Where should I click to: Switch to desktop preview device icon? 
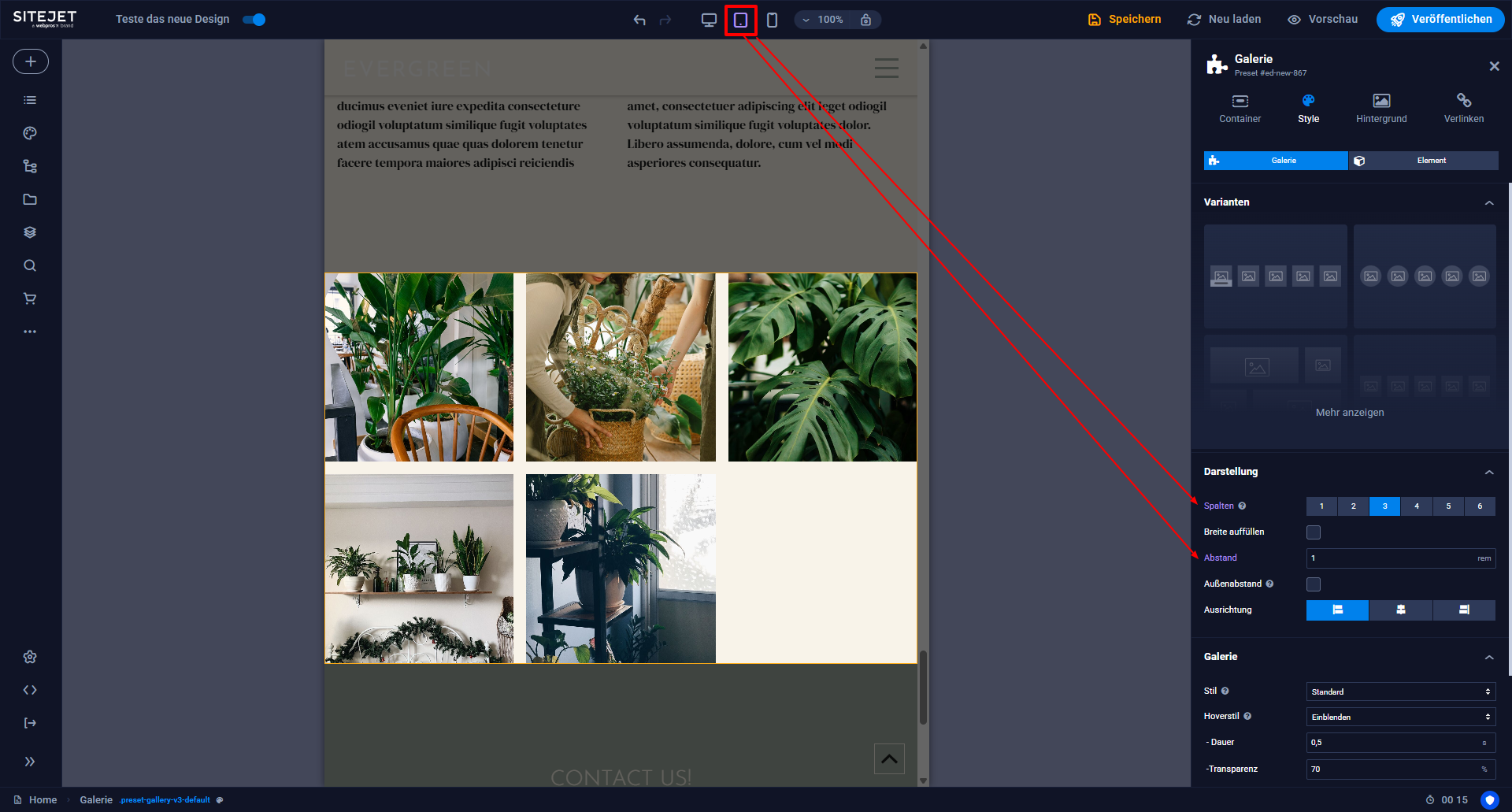(709, 20)
